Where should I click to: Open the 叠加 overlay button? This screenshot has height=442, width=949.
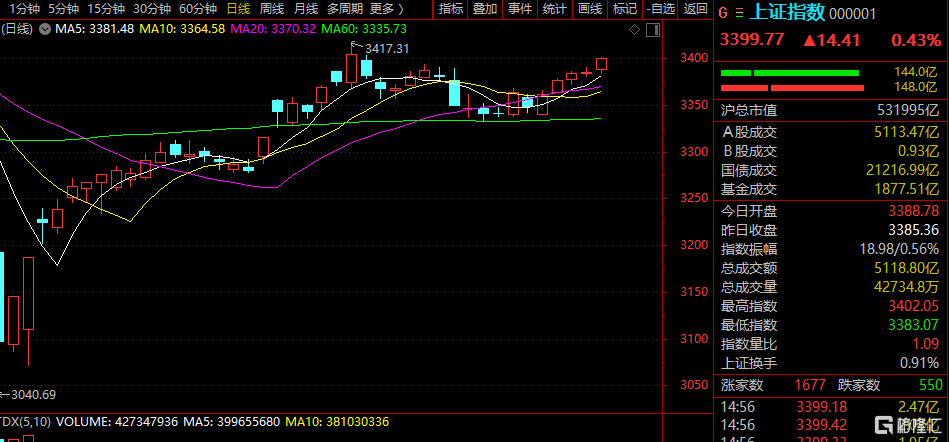tap(485, 9)
